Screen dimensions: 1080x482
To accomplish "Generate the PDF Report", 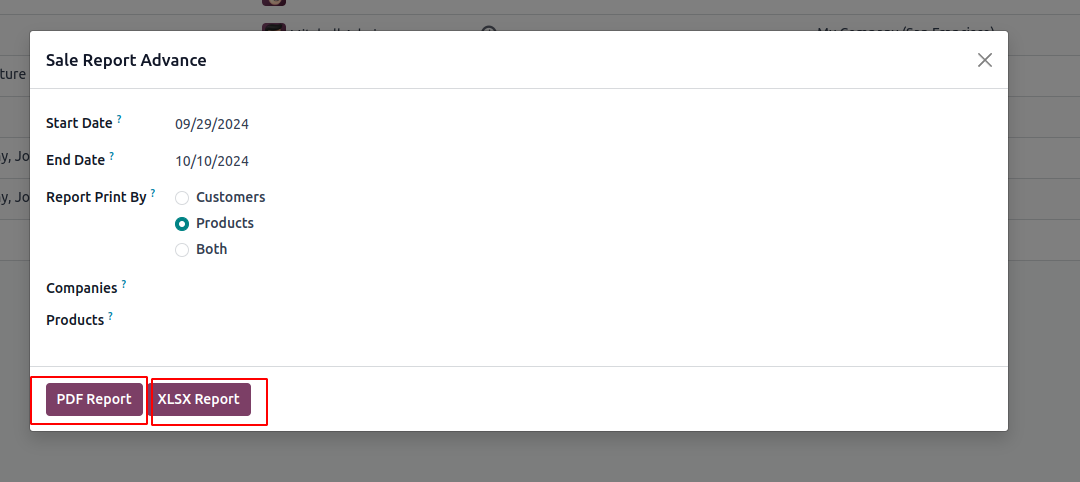I will [94, 399].
